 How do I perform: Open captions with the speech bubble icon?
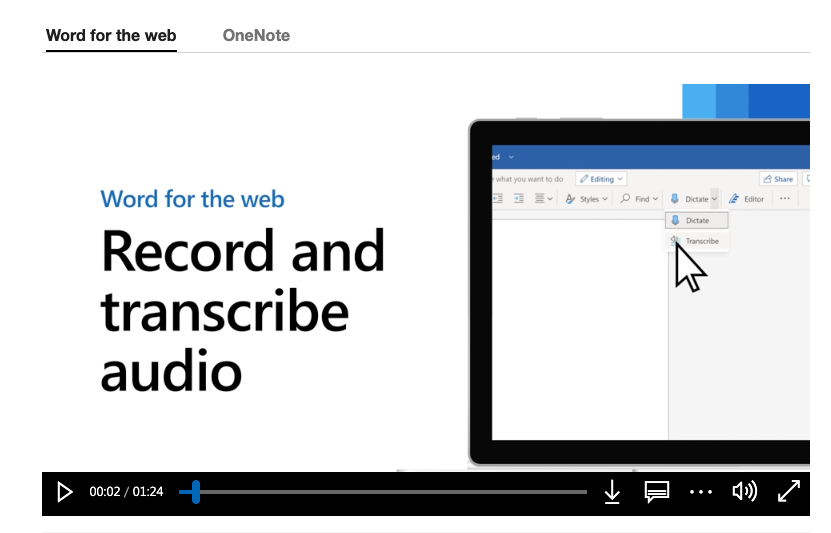click(x=657, y=492)
